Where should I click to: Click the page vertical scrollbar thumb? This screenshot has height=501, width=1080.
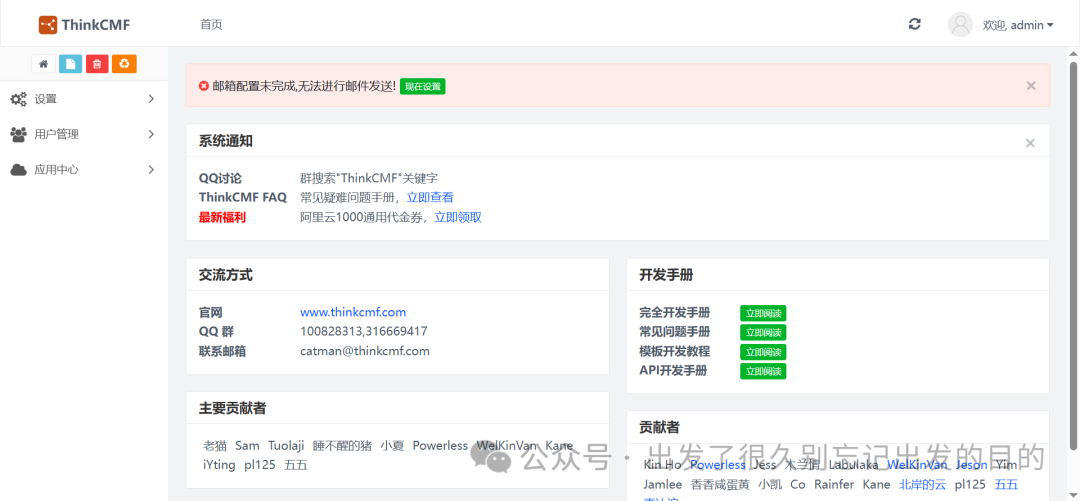(1073, 255)
